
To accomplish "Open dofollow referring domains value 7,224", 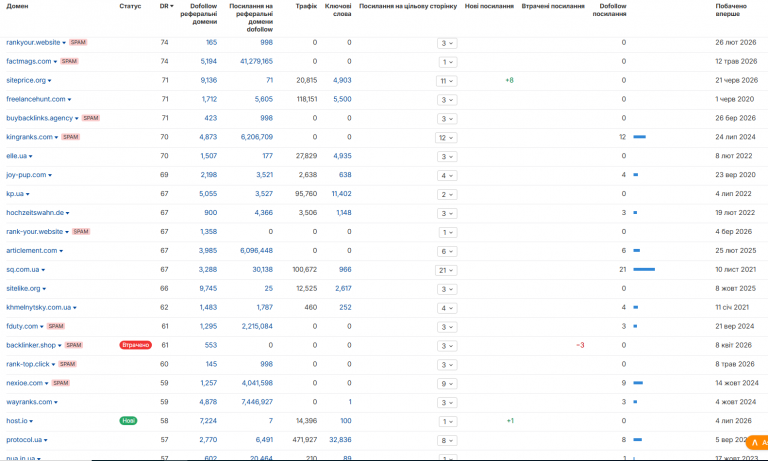I will pyautogui.click(x=208, y=421).
